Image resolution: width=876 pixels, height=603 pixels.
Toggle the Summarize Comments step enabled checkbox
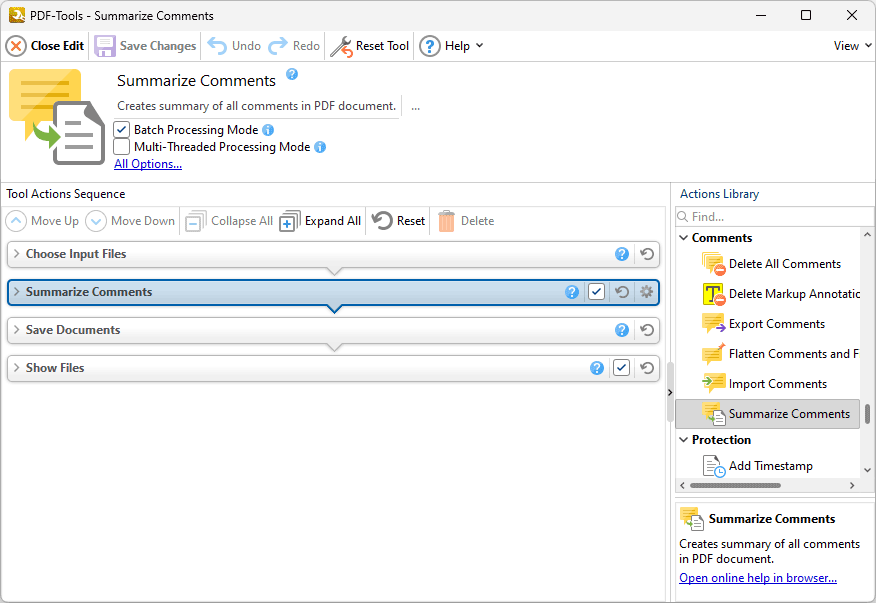[597, 292]
